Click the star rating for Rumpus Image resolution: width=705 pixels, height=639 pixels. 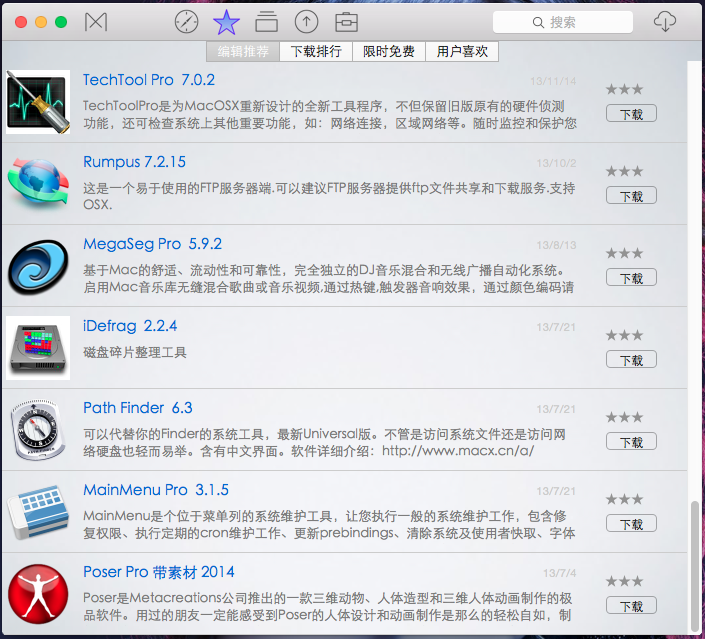[625, 171]
